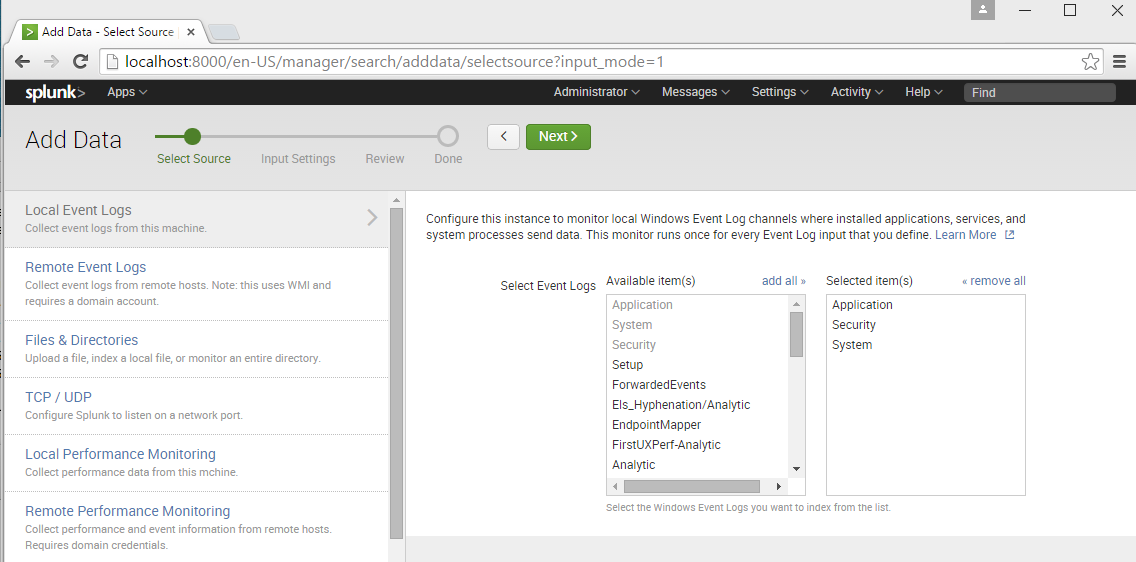1136x562 pixels.
Task: Click the Select Source progress step marker
Action: tap(193, 137)
